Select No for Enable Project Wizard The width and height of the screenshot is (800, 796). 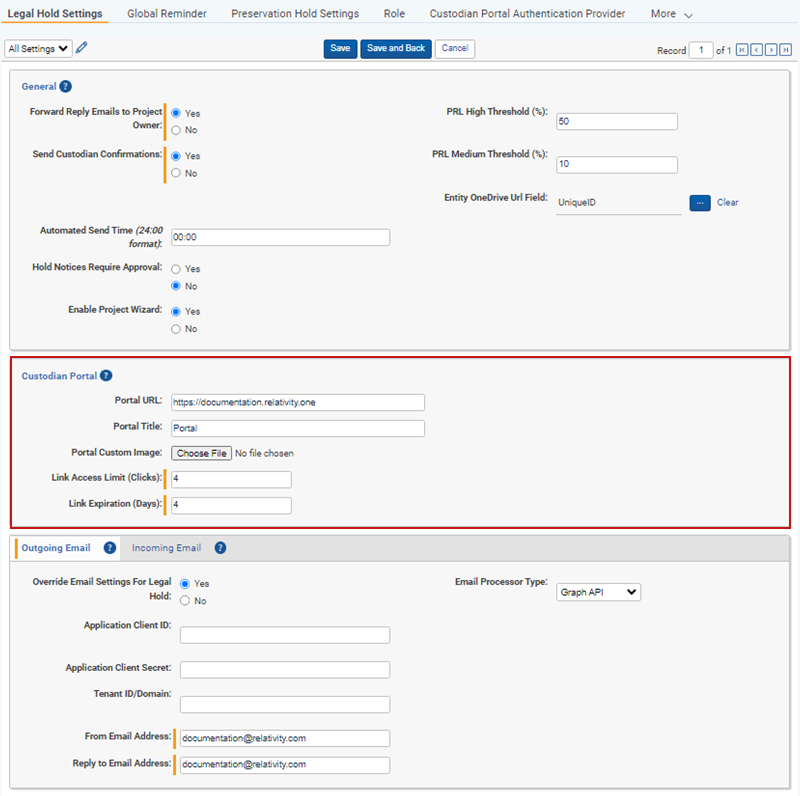tap(176, 329)
